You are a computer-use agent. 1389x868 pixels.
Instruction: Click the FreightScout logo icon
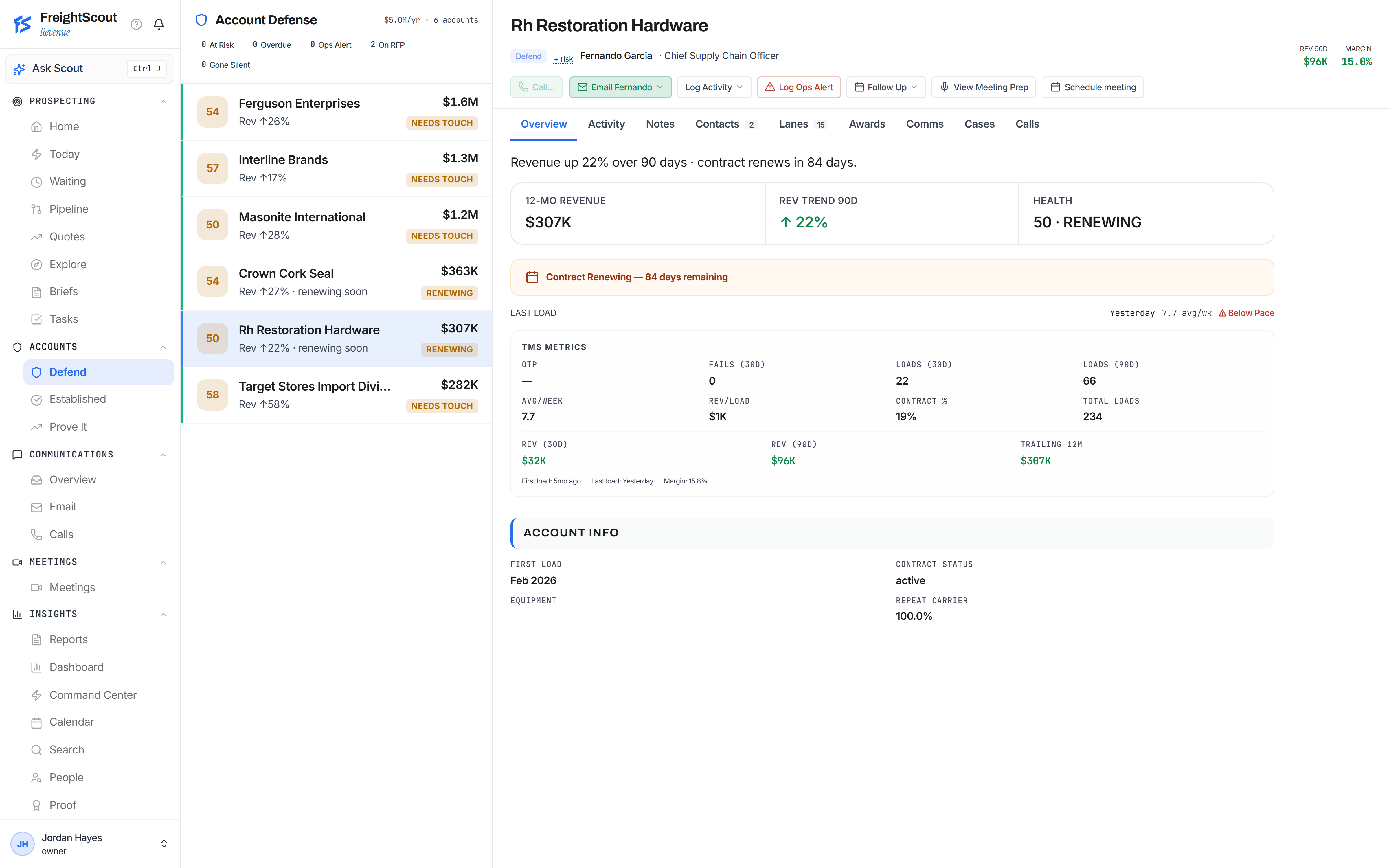(x=22, y=24)
